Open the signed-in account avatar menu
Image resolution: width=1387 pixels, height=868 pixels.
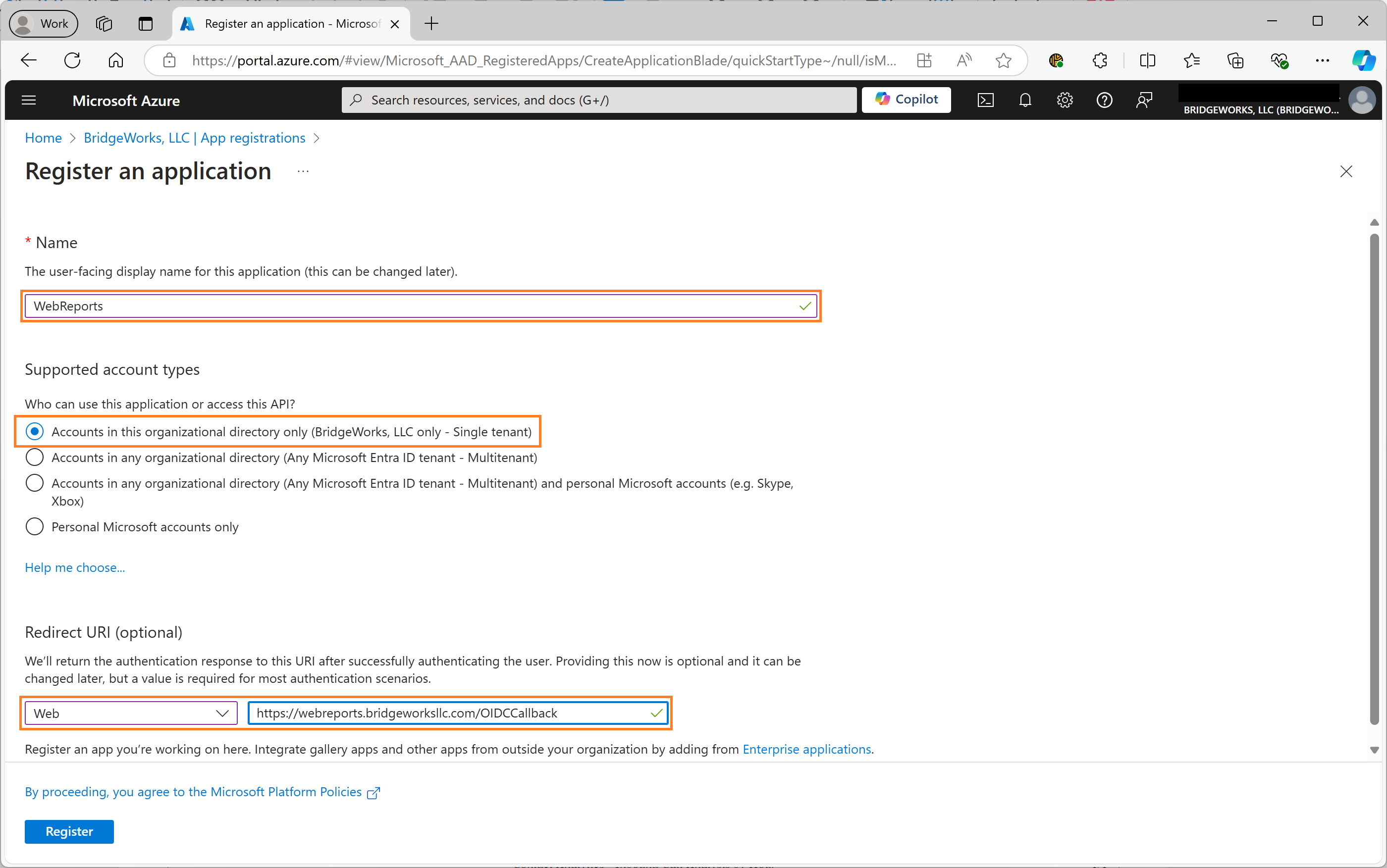(x=1362, y=100)
